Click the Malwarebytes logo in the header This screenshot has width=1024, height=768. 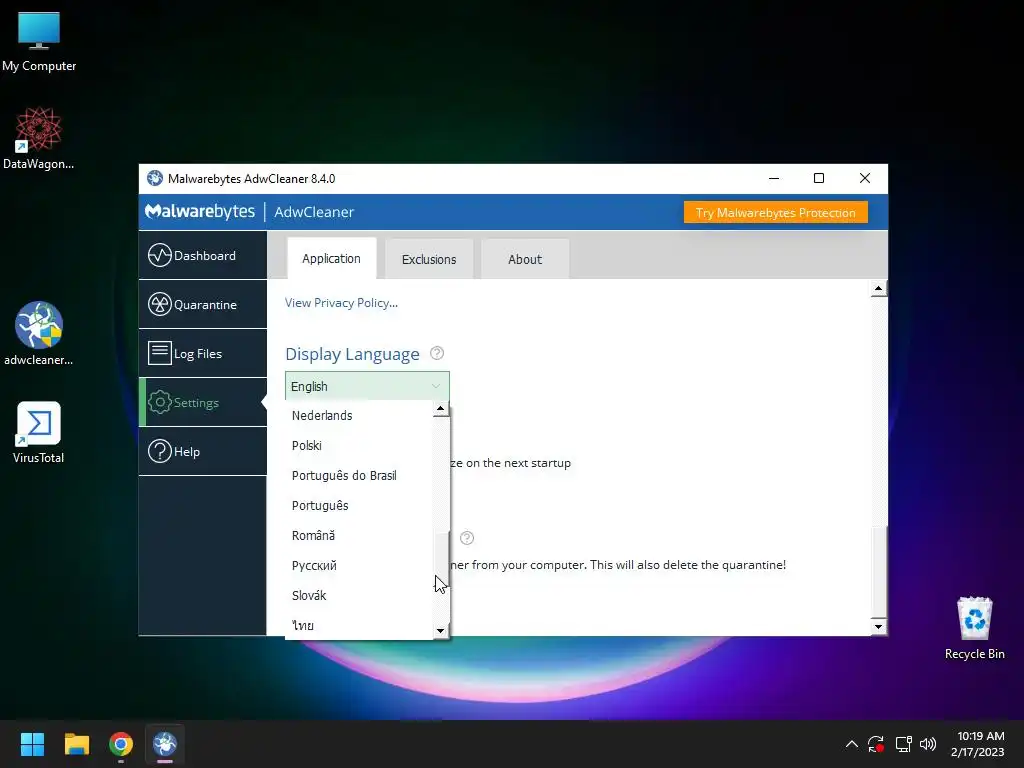(200, 212)
